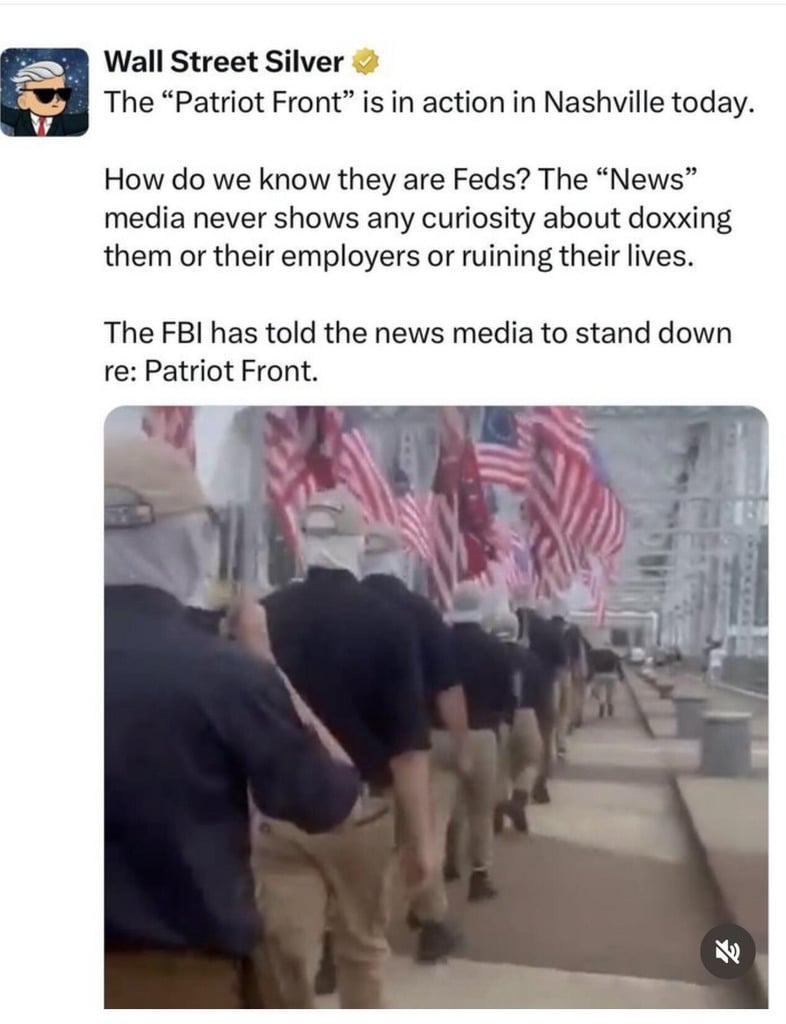Unmute the video with the speaker icon

tap(727, 953)
